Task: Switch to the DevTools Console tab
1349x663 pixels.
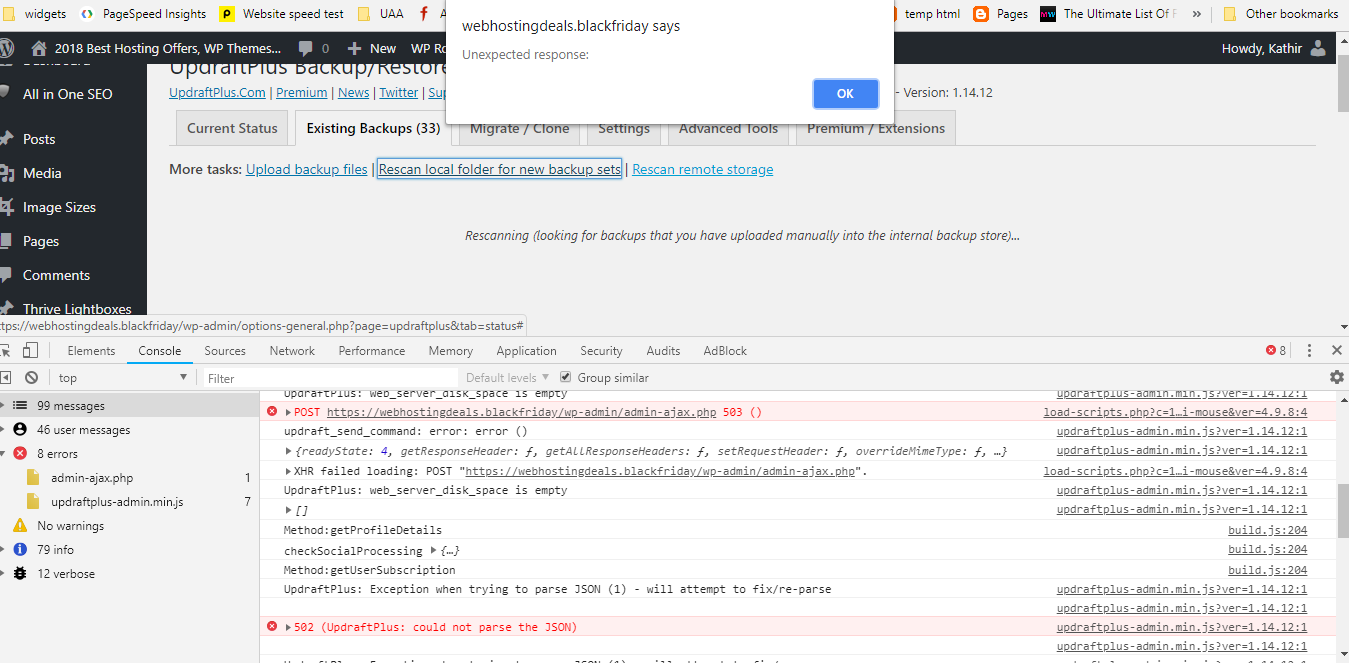Action: tap(160, 351)
